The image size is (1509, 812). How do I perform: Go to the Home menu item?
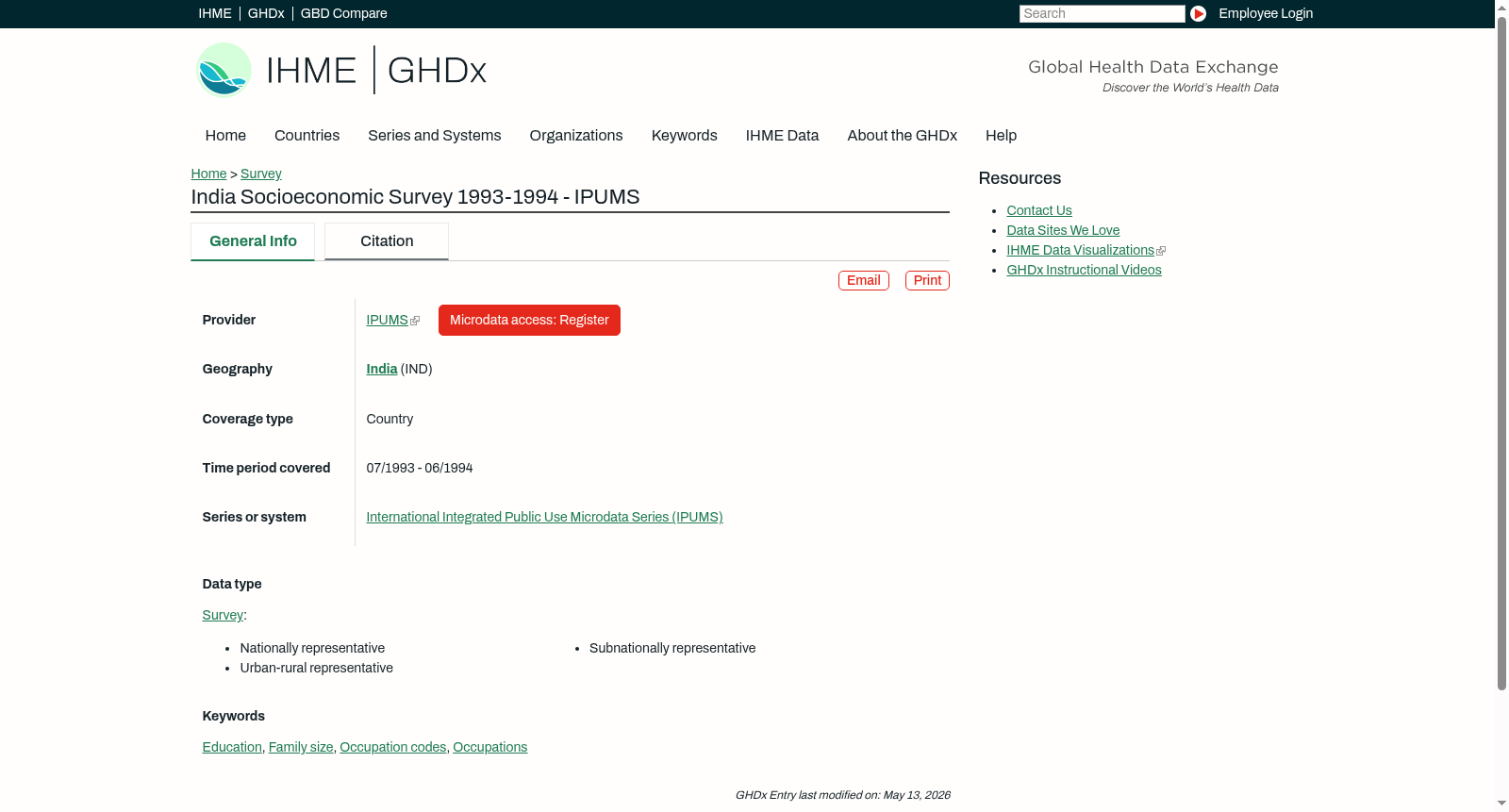click(225, 136)
